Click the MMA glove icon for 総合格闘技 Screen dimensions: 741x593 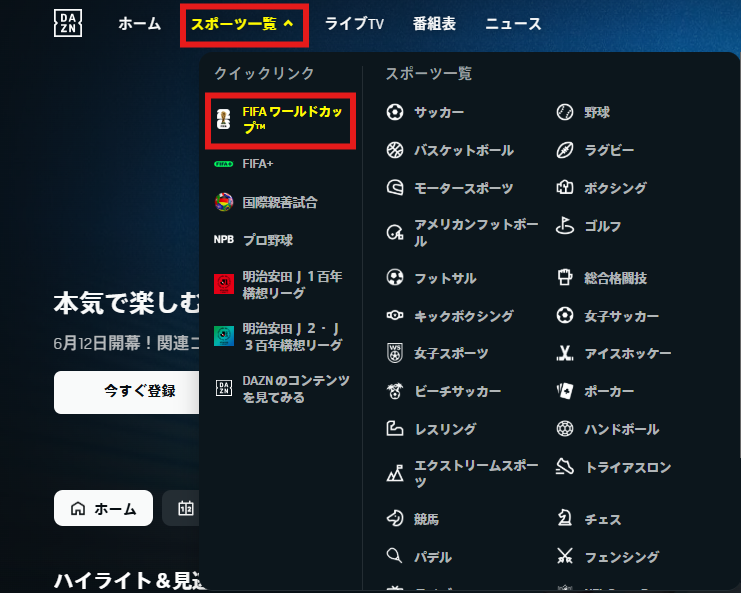(565, 277)
